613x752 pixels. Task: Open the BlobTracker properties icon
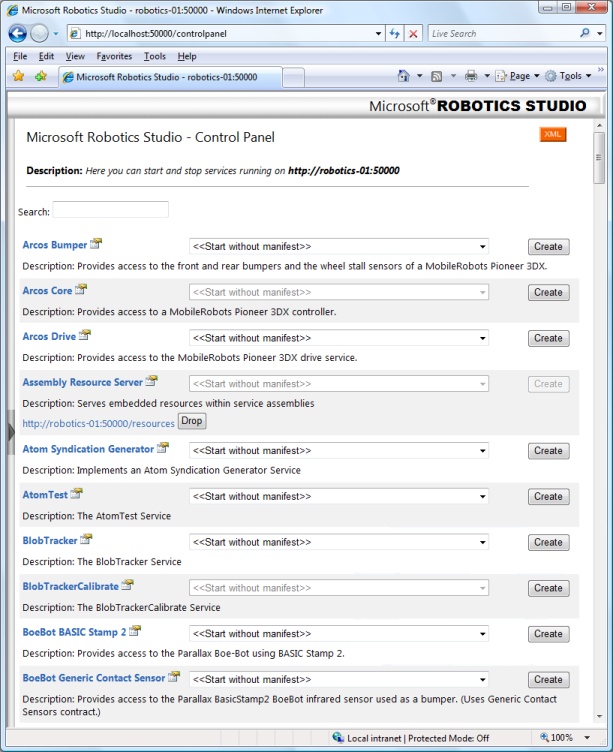pos(86,539)
